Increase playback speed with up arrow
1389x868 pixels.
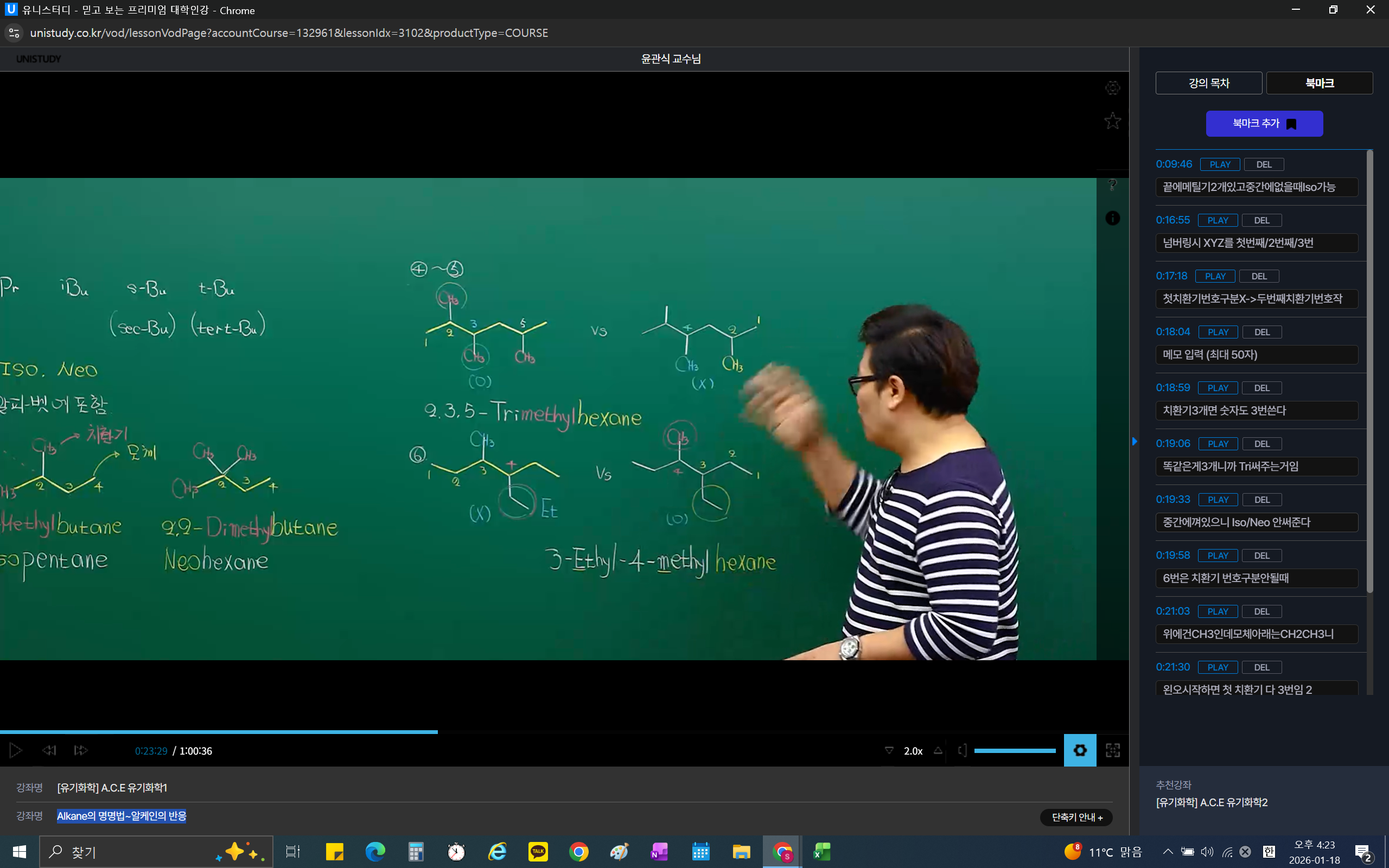(938, 750)
